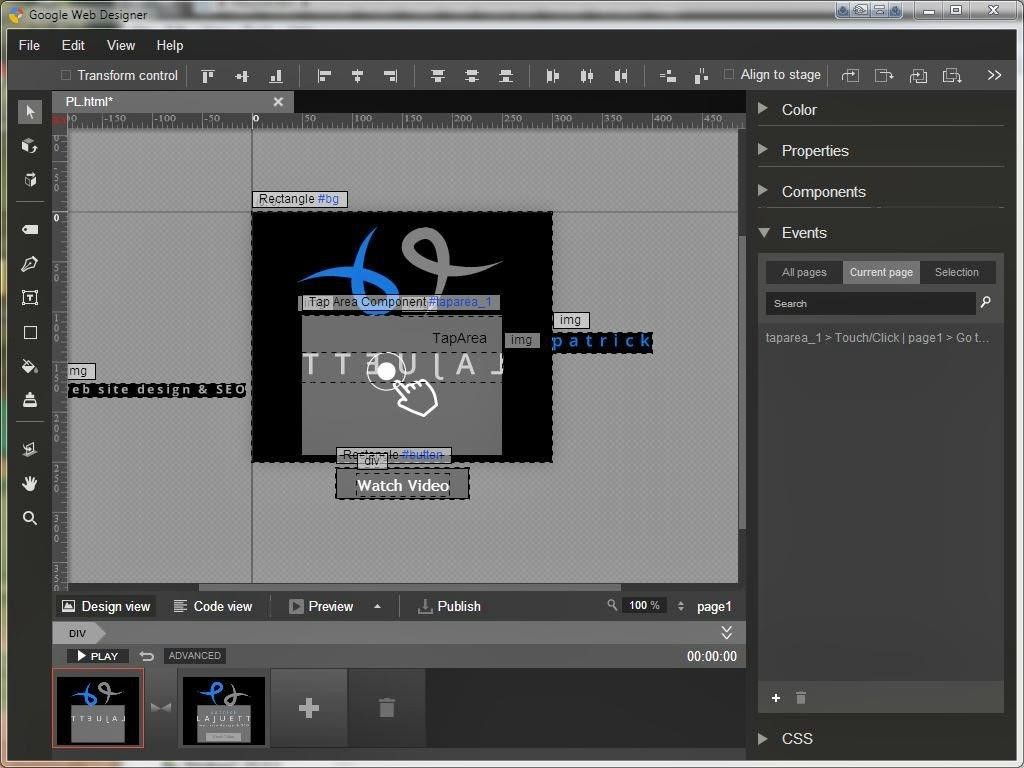Open the search field in Events panel
The height and width of the screenshot is (768, 1024).
click(868, 303)
